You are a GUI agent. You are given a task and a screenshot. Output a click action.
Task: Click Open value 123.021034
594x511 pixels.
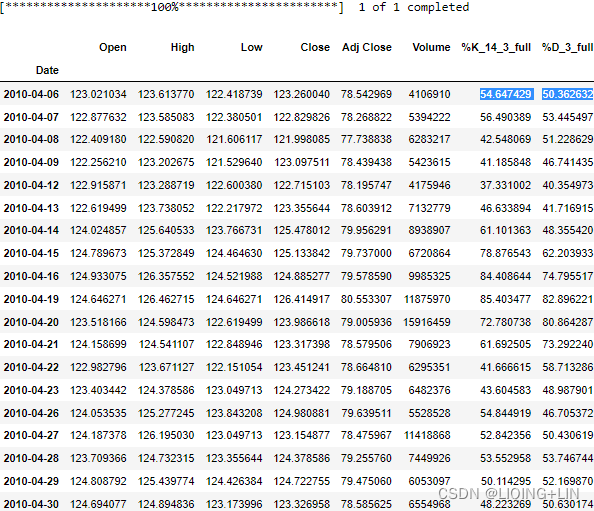[98, 94]
